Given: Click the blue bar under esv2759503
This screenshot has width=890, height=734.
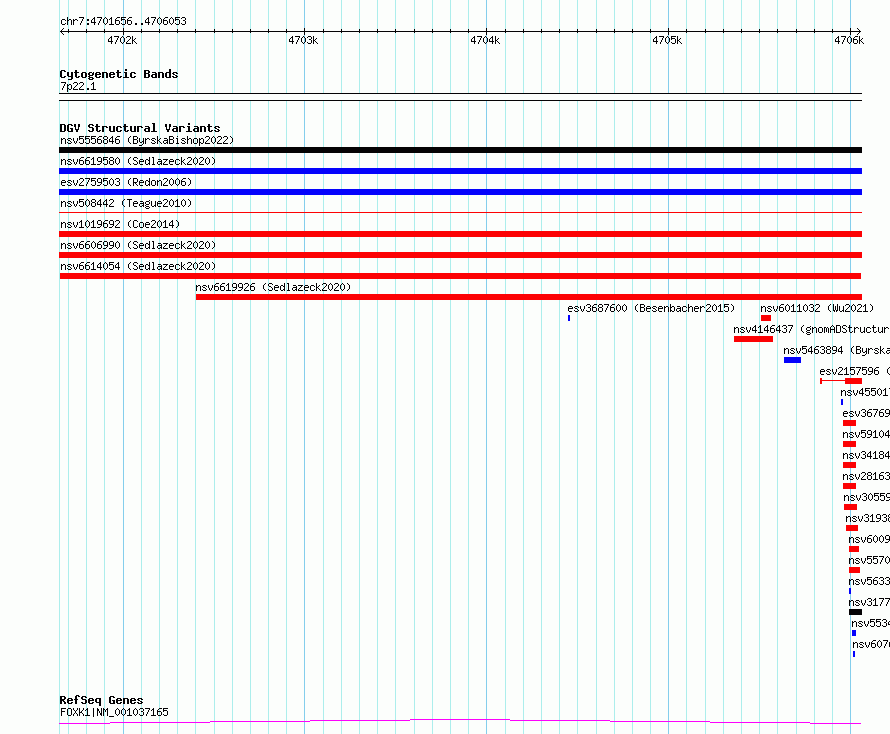Looking at the screenshot, I should point(460,192).
